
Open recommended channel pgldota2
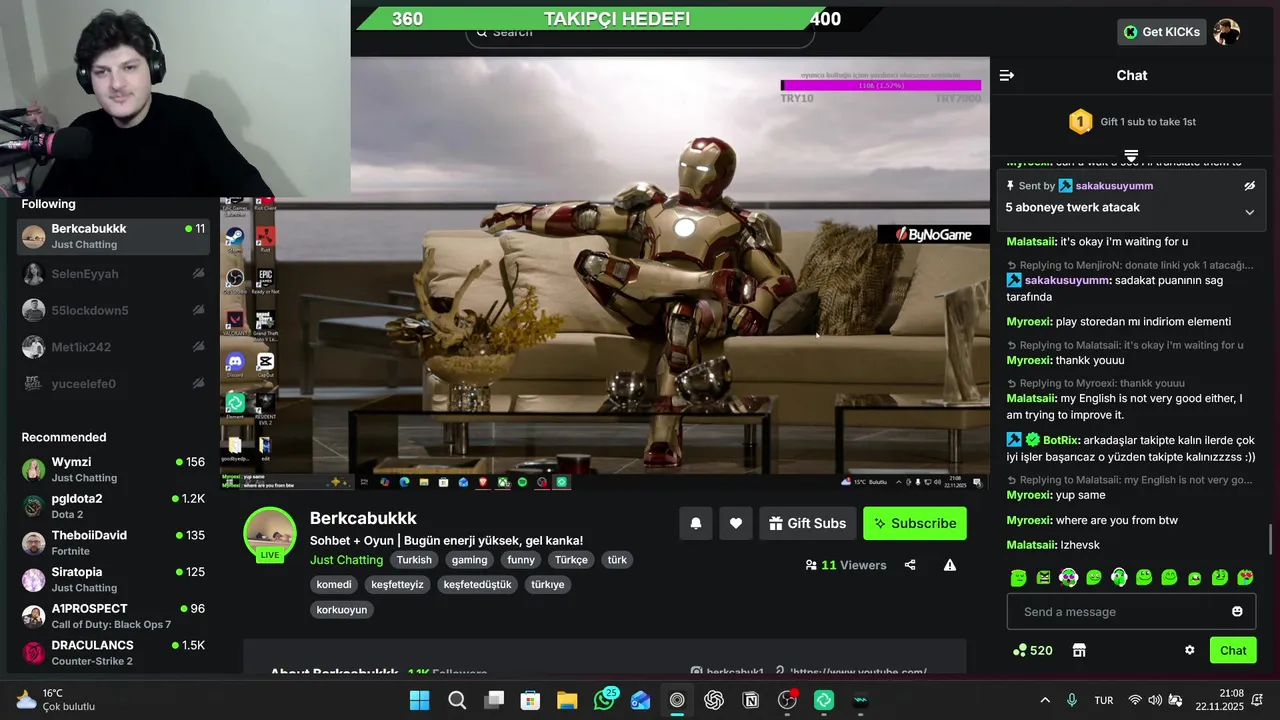tap(115, 506)
